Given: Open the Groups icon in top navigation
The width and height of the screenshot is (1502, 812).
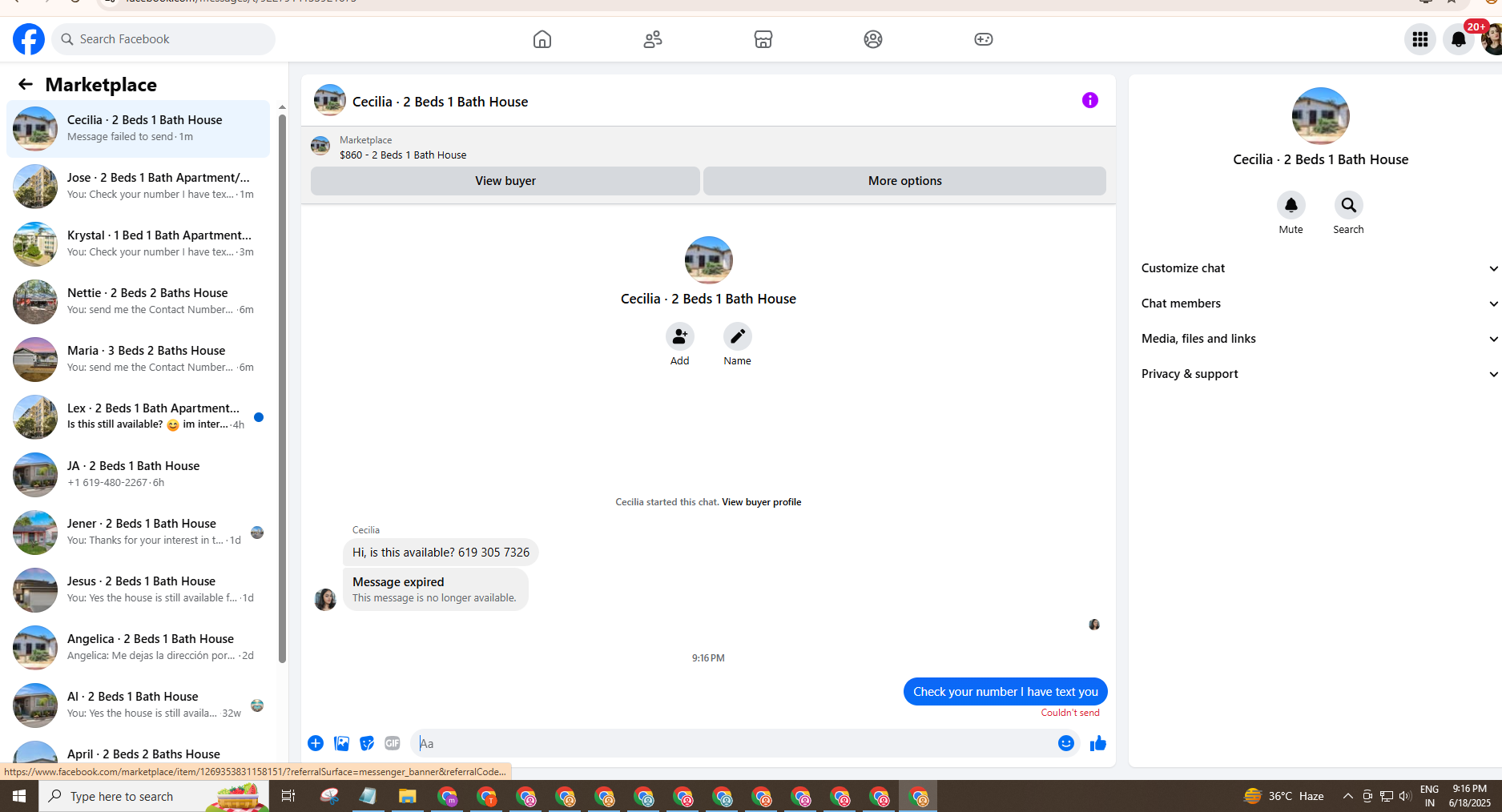Looking at the screenshot, I should point(873,39).
